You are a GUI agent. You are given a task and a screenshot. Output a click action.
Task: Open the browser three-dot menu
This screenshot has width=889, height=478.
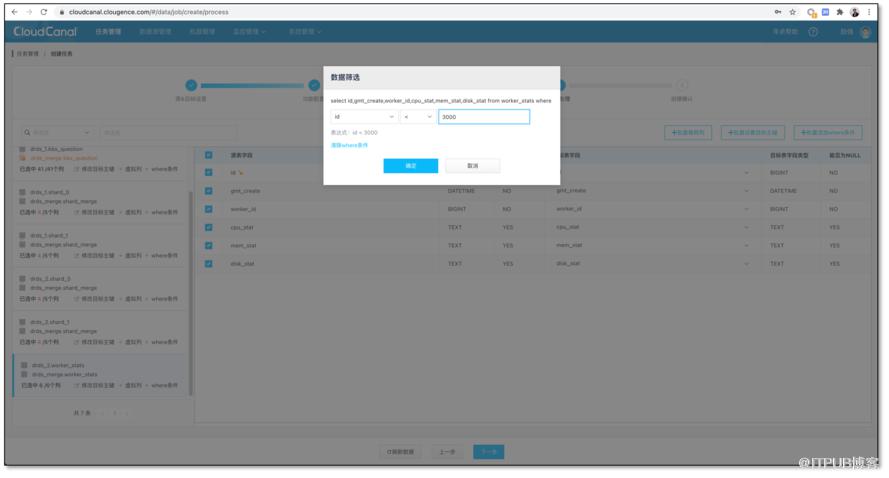(x=869, y=12)
